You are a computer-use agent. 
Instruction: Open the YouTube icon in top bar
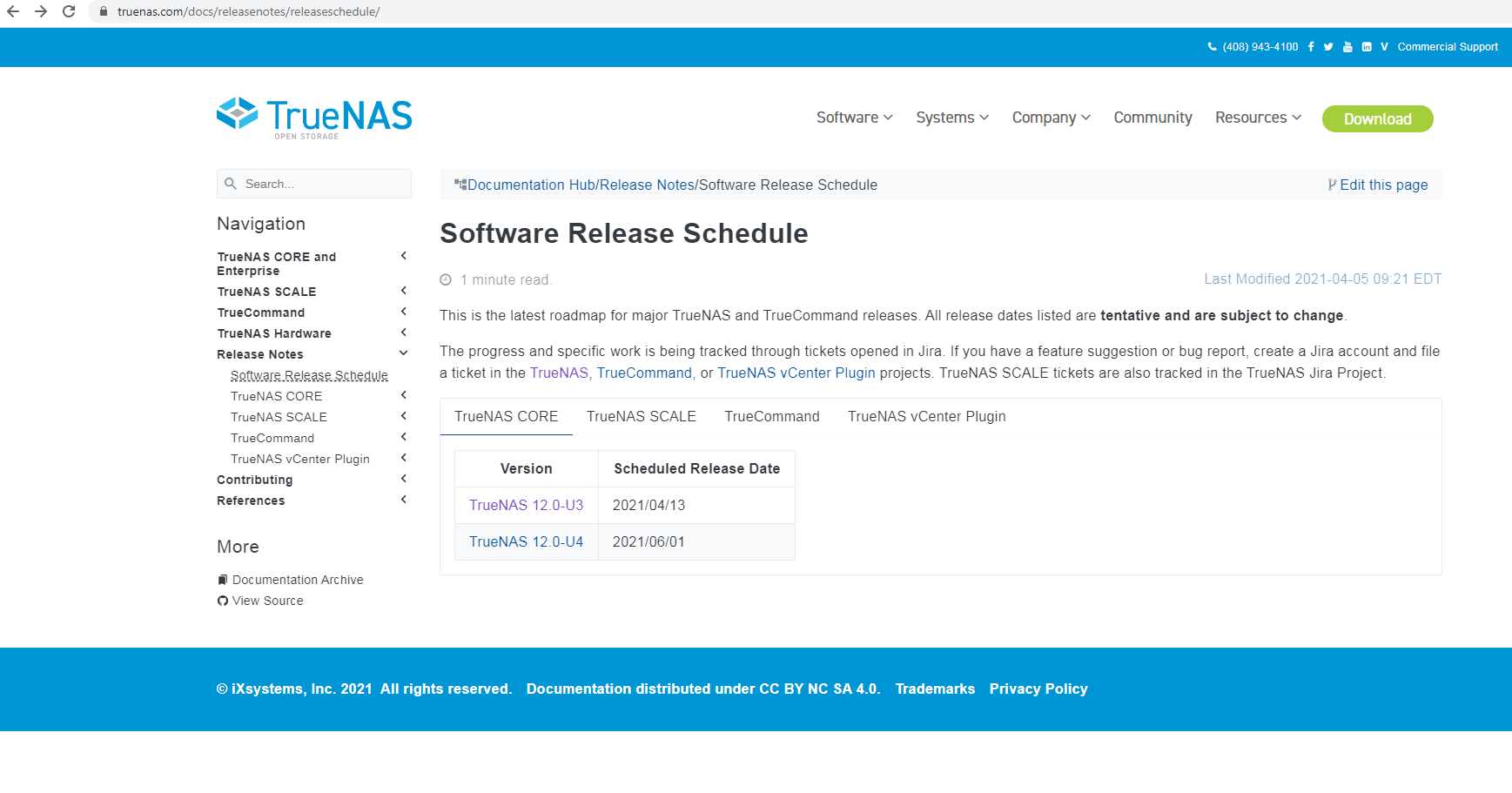[1347, 47]
